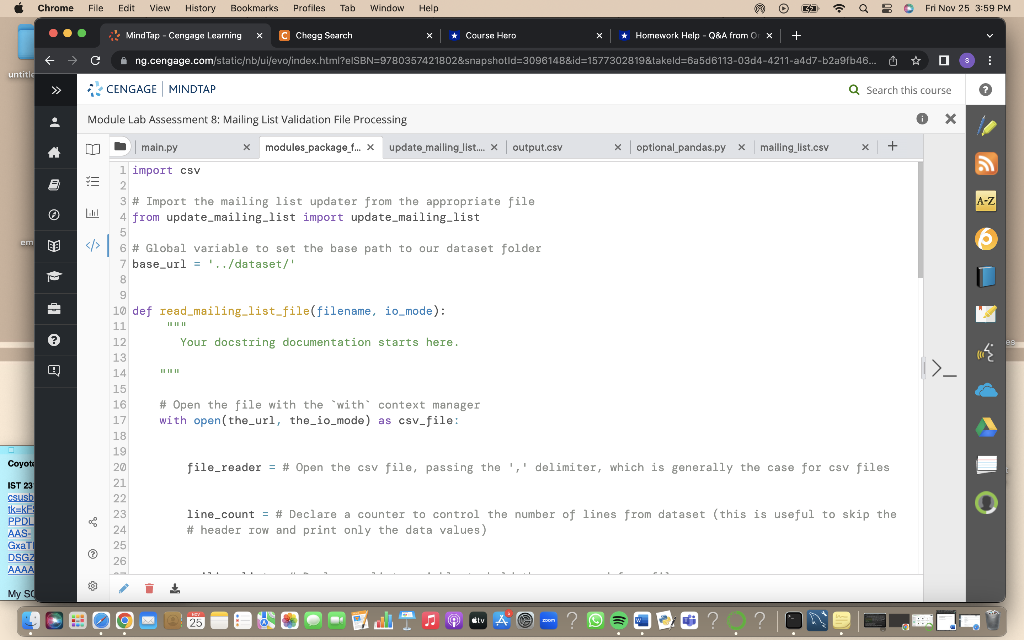Open the code editor panel icon
The width and height of the screenshot is (1024, 640).
[x=93, y=245]
